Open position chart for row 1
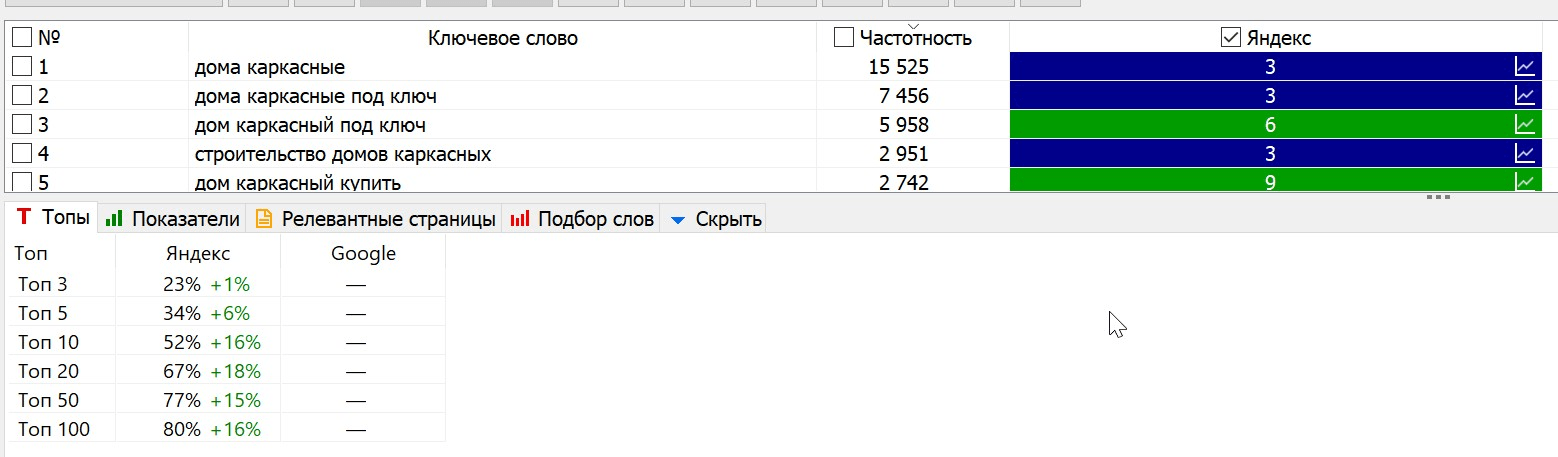Viewport: 1558px width, 457px height. tap(1525, 67)
